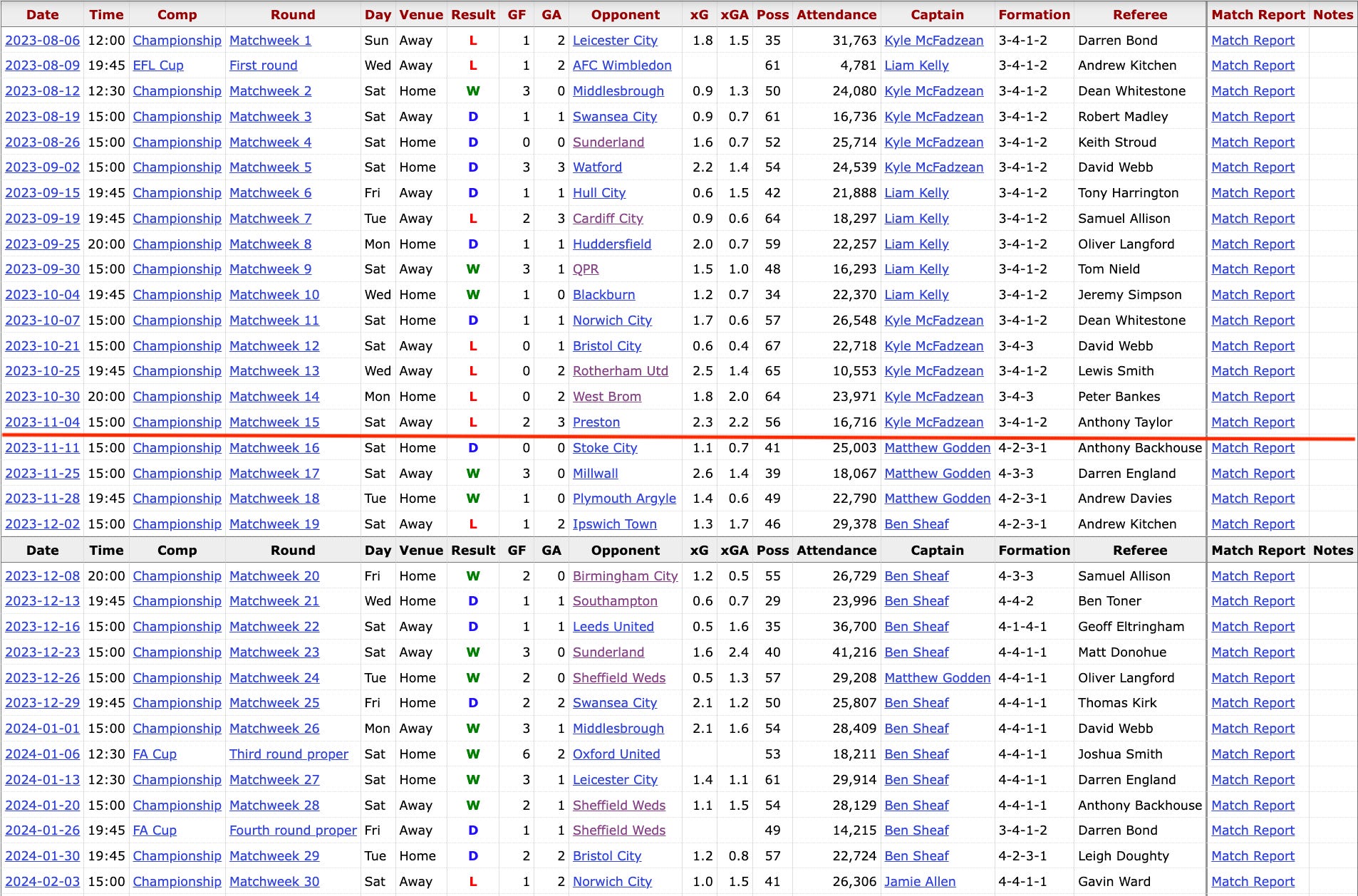Select attendance value 36,700
The height and width of the screenshot is (896, 1358).
point(854,627)
